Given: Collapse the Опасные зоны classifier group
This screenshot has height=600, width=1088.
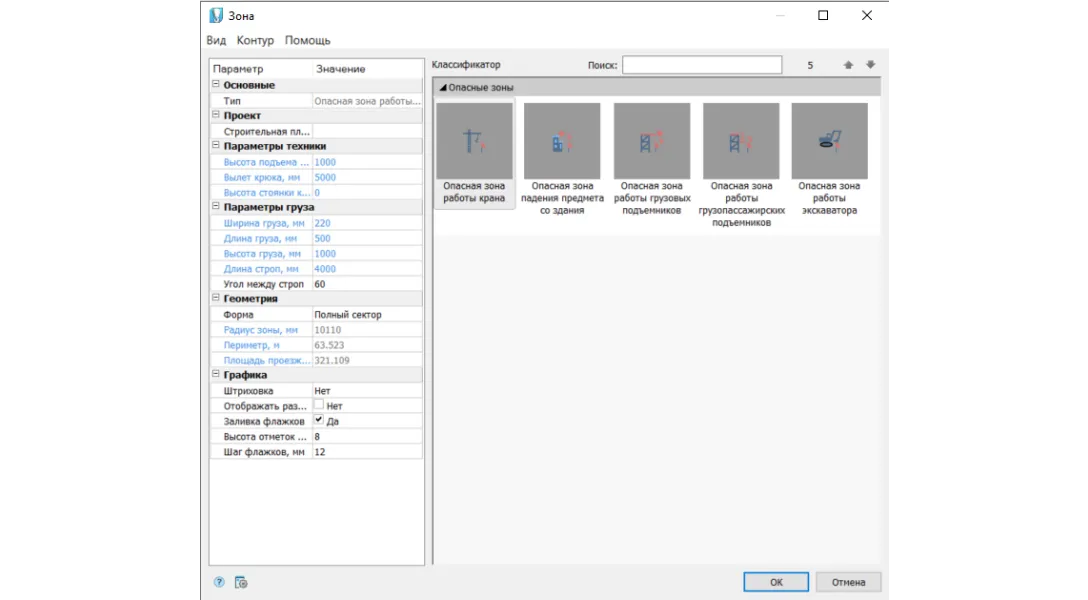Looking at the screenshot, I should click(443, 87).
